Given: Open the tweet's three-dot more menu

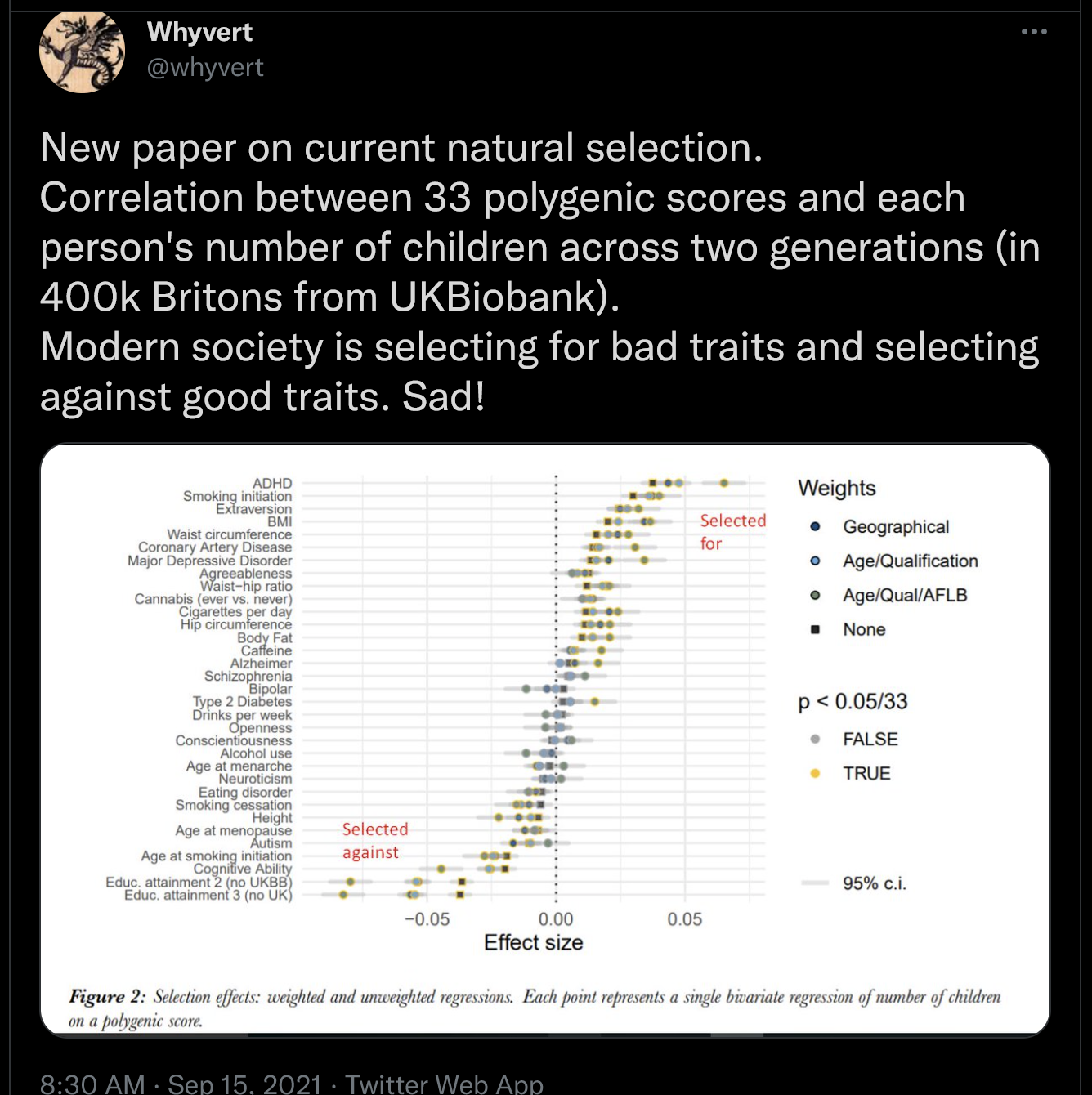Looking at the screenshot, I should (x=1034, y=32).
